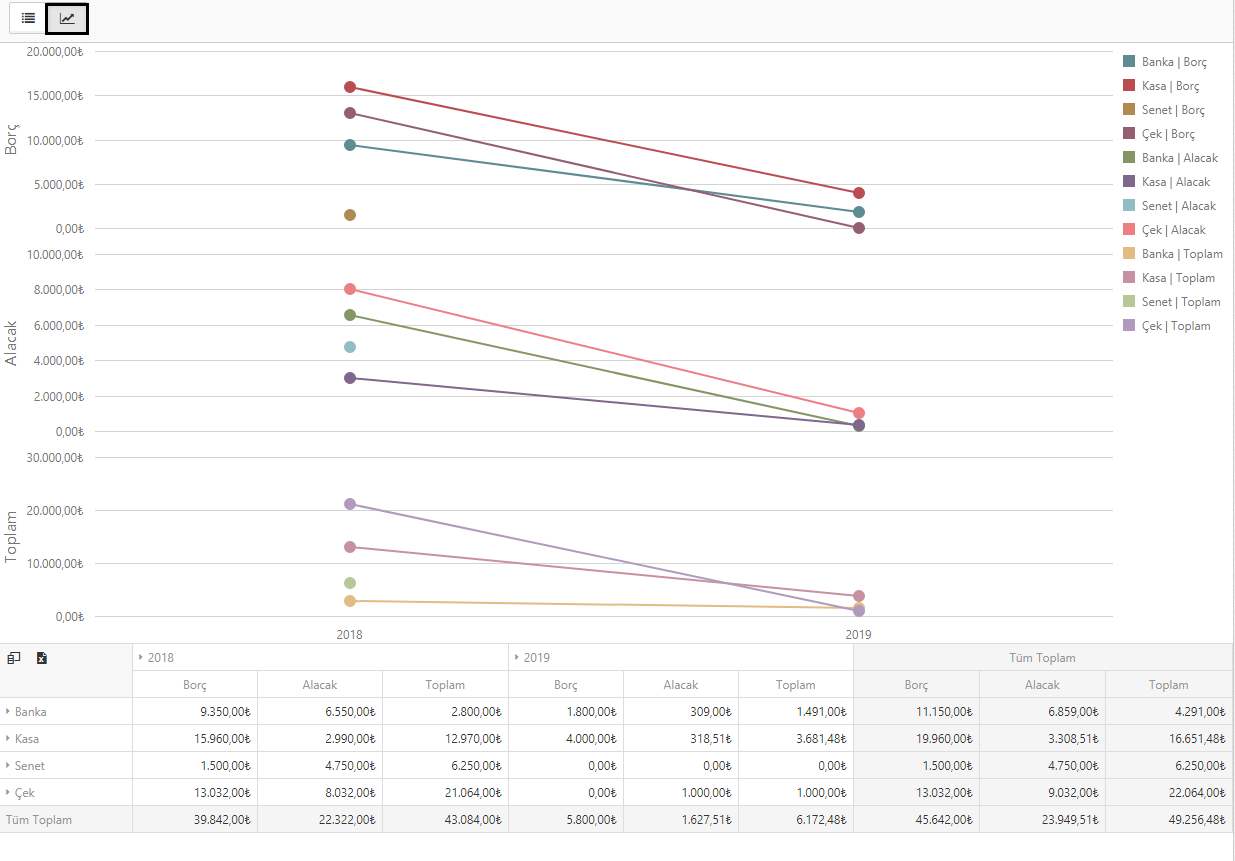The width and height of the screenshot is (1235, 861).
Task: Click the Çek | Alacak color swatch
Action: tap(1129, 229)
